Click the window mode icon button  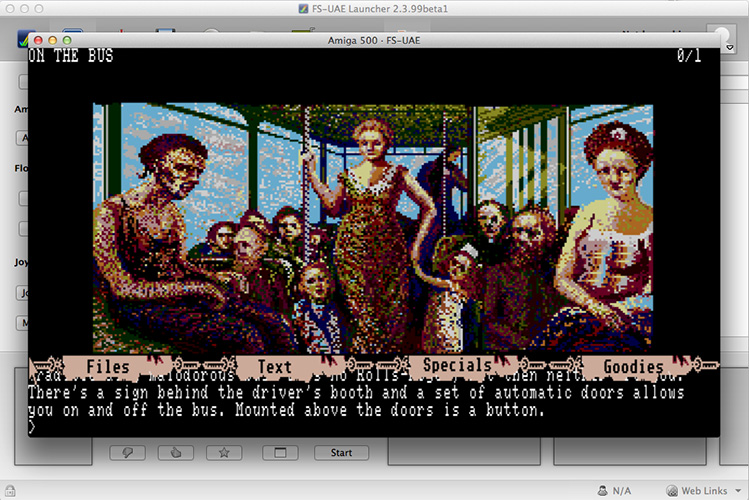click(280, 453)
